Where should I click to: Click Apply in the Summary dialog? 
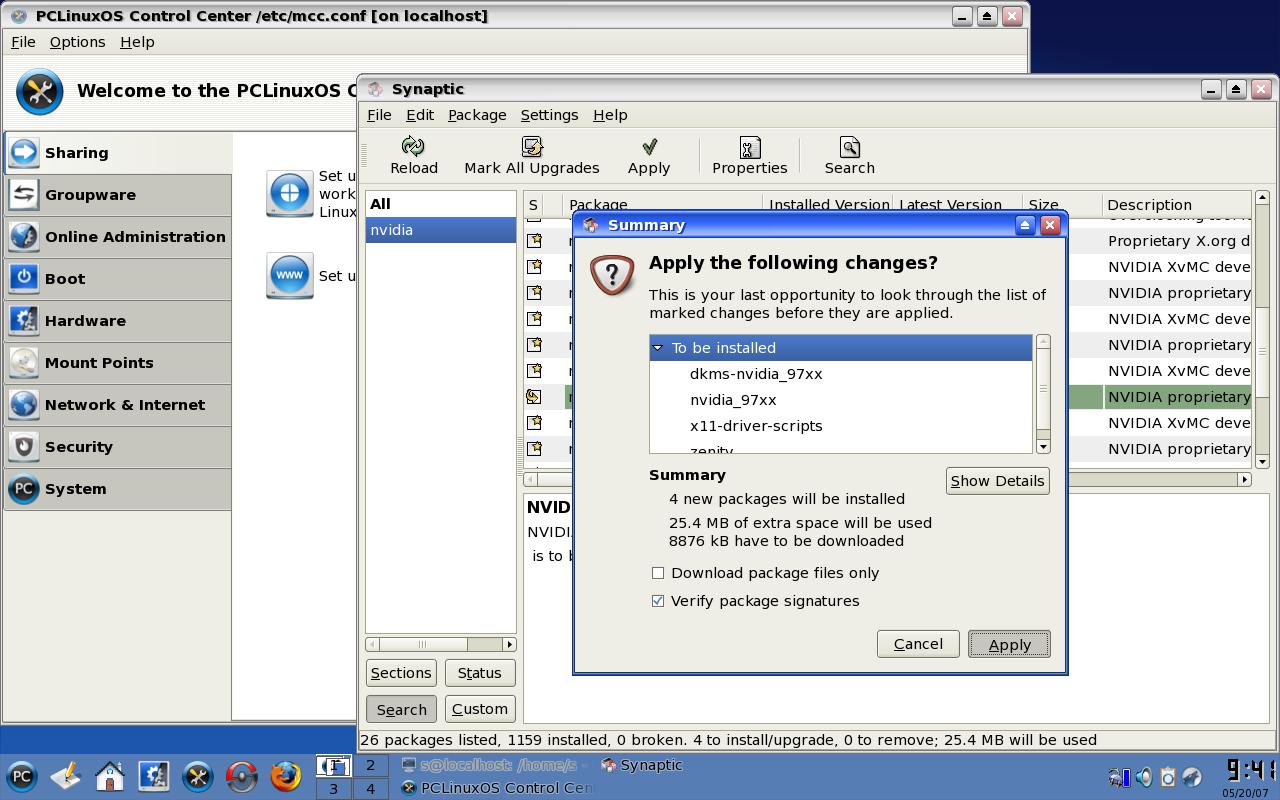(x=1009, y=644)
